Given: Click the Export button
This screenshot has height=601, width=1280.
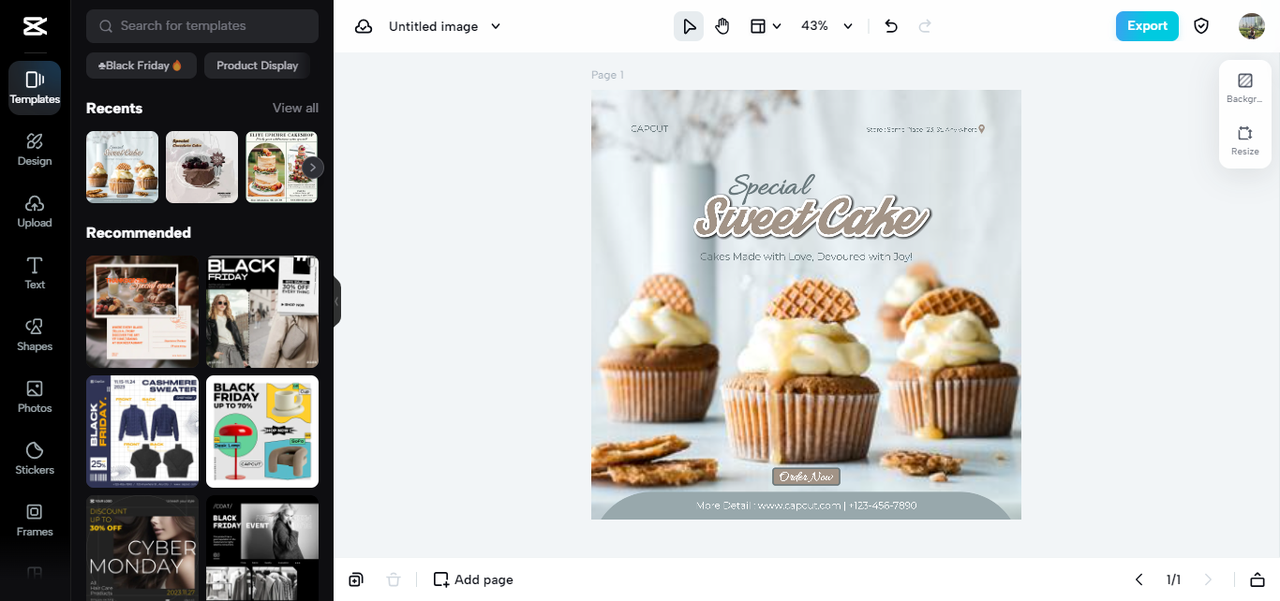Looking at the screenshot, I should pyautogui.click(x=1147, y=26).
